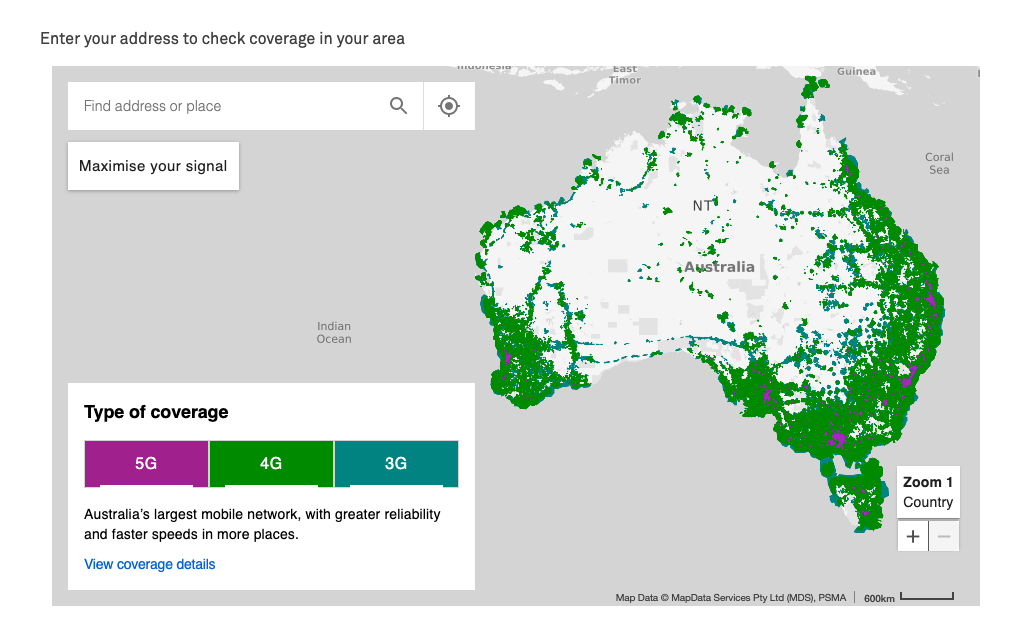The height and width of the screenshot is (630, 1018).
Task: Click the Map Data MapData Services attribution
Action: [x=730, y=598]
